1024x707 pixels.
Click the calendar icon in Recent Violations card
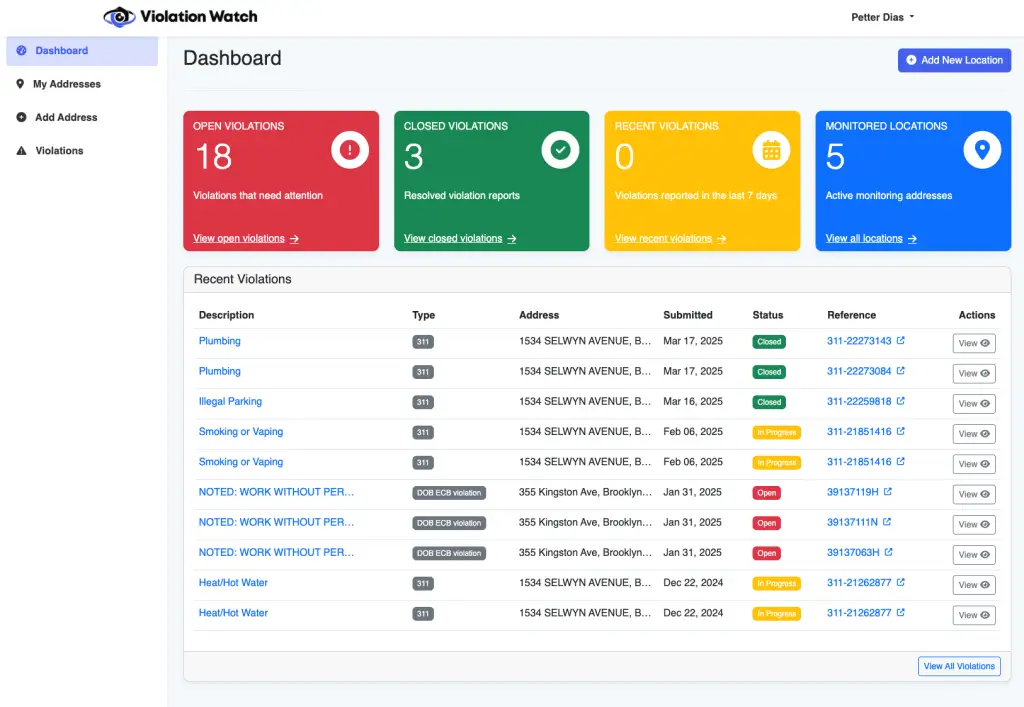[771, 150]
